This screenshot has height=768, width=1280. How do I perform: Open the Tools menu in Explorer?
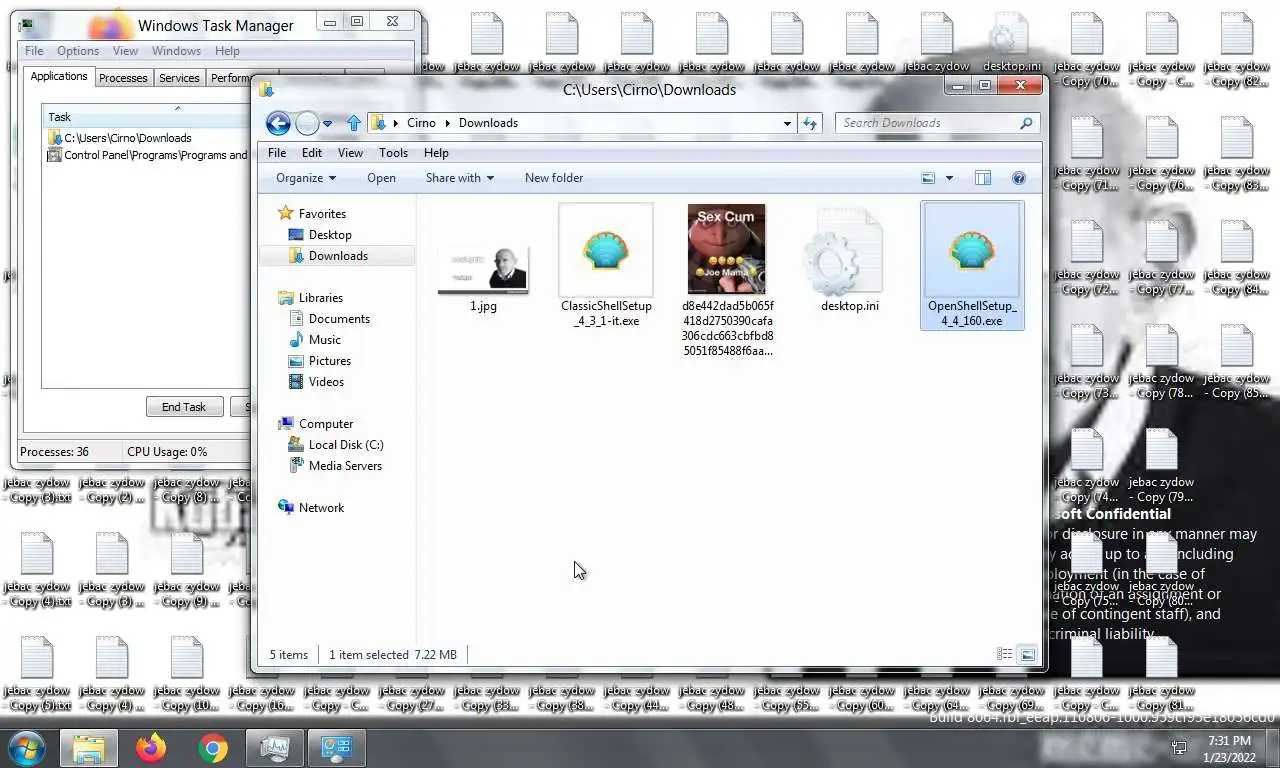coord(393,153)
